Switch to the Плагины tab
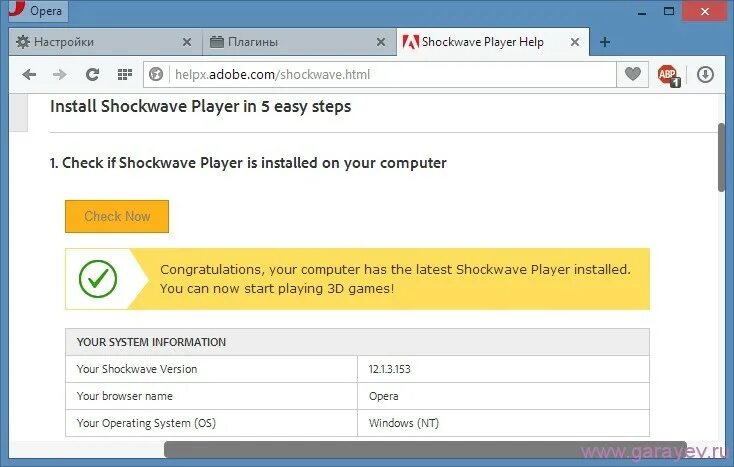Viewport: 734px width, 467px height. (x=300, y=42)
